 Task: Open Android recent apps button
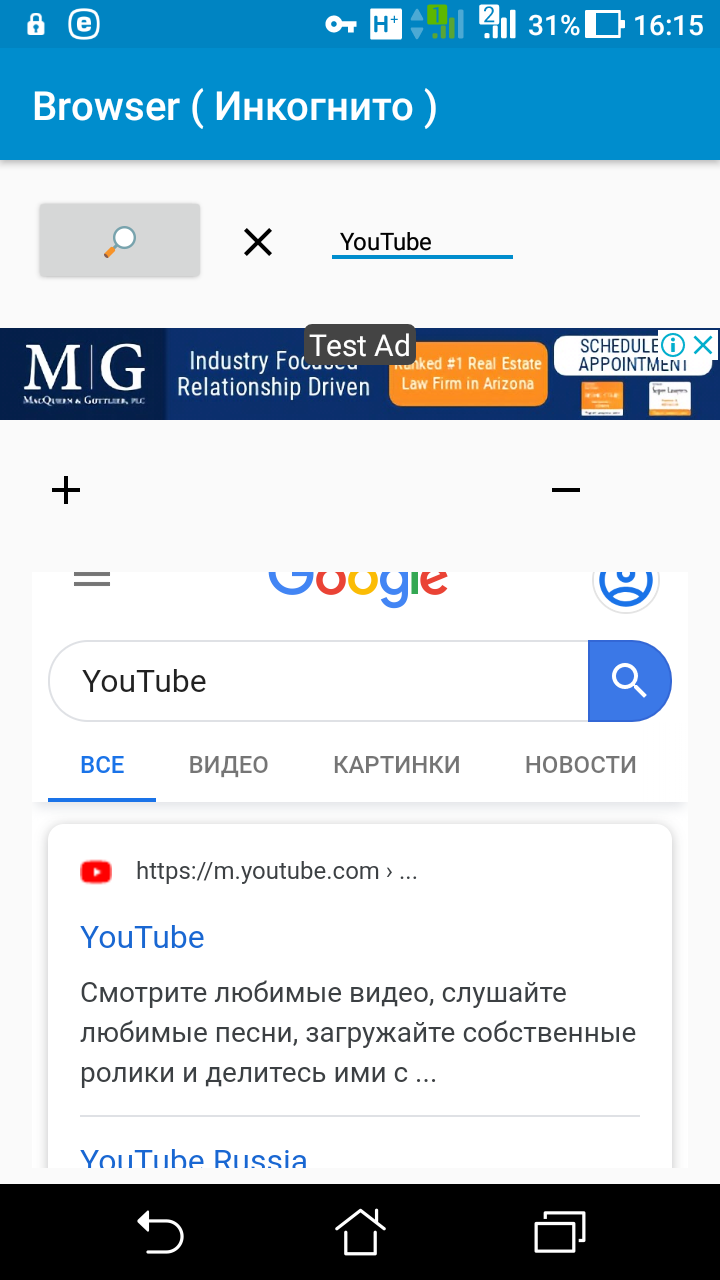[x=560, y=1232]
